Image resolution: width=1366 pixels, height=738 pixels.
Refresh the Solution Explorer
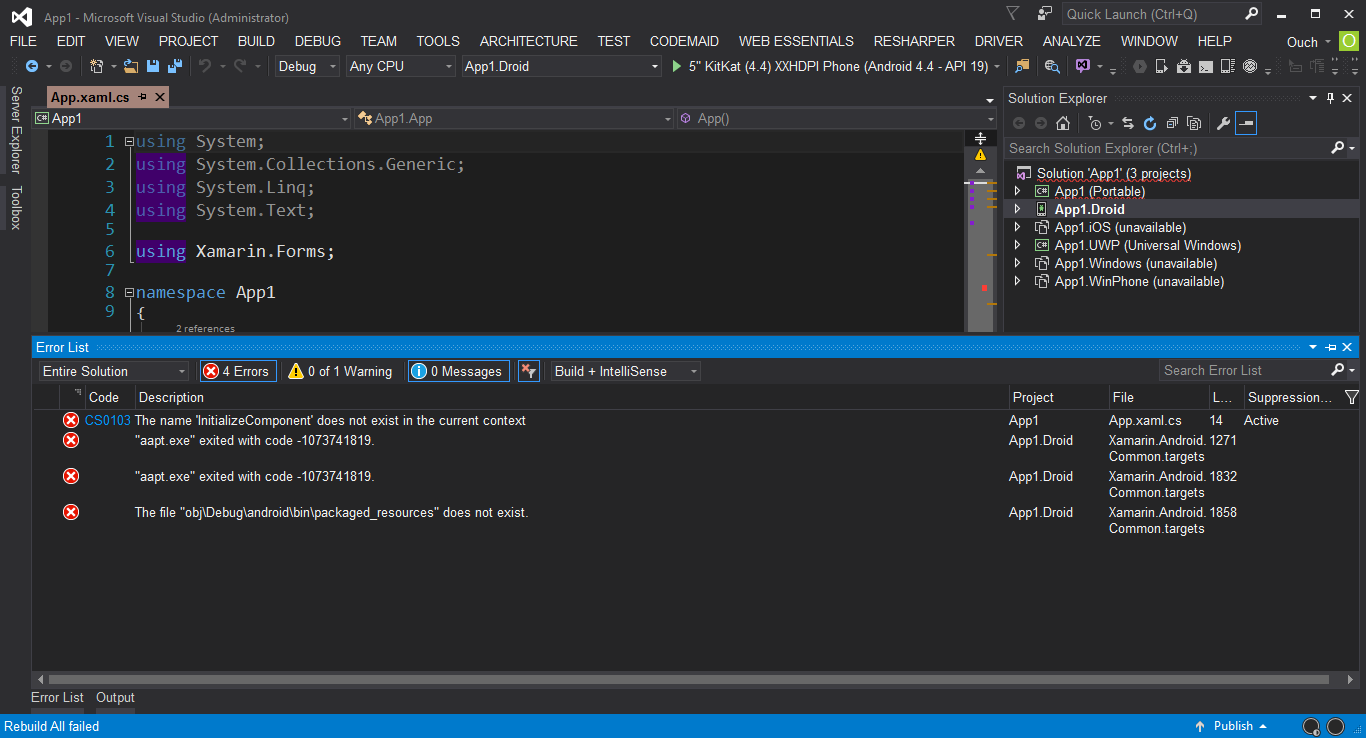1150,123
